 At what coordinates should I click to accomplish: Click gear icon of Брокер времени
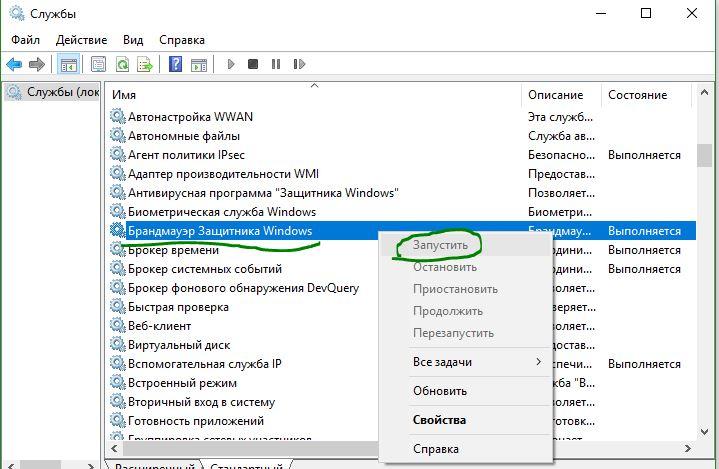(118, 250)
